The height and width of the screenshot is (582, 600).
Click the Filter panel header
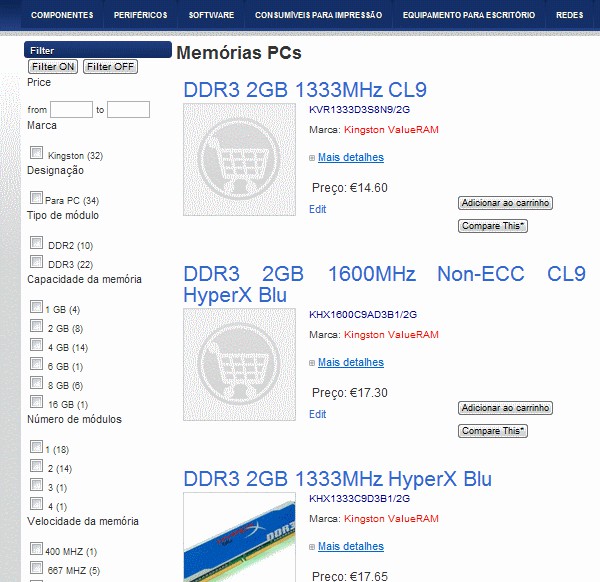pyautogui.click(x=98, y=50)
